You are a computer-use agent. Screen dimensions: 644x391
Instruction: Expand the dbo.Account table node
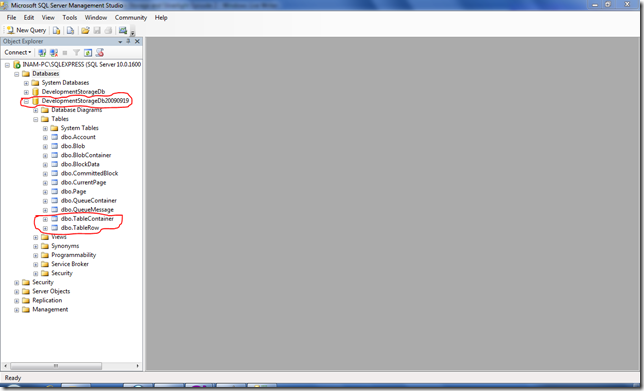[45, 138]
